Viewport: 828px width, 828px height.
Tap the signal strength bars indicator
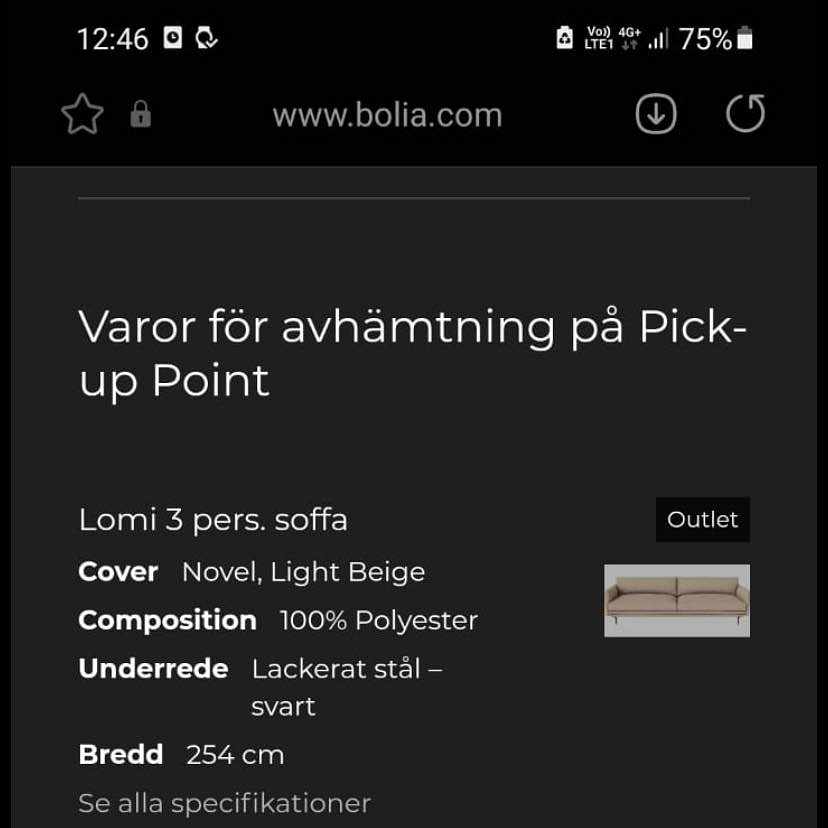(658, 40)
